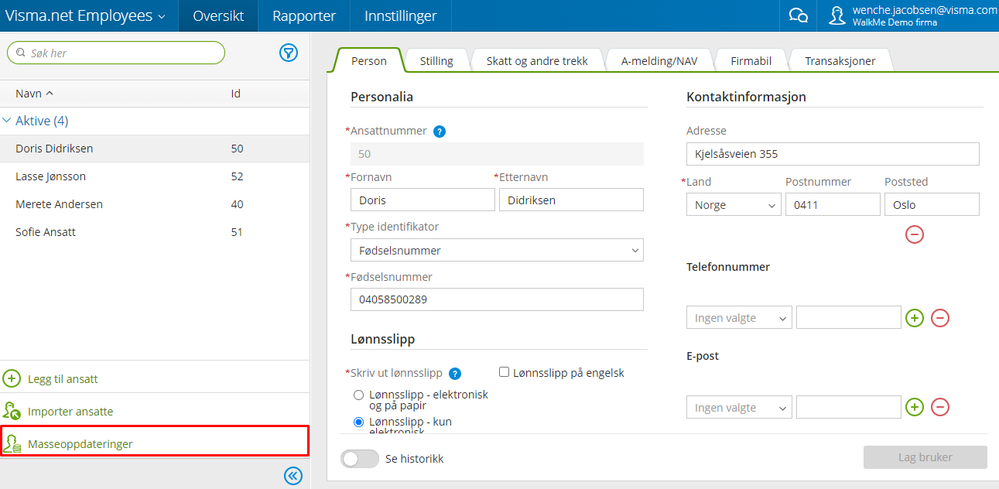Click the Masseoppdateringer person icon
999x489 pixels.
click(x=11, y=444)
